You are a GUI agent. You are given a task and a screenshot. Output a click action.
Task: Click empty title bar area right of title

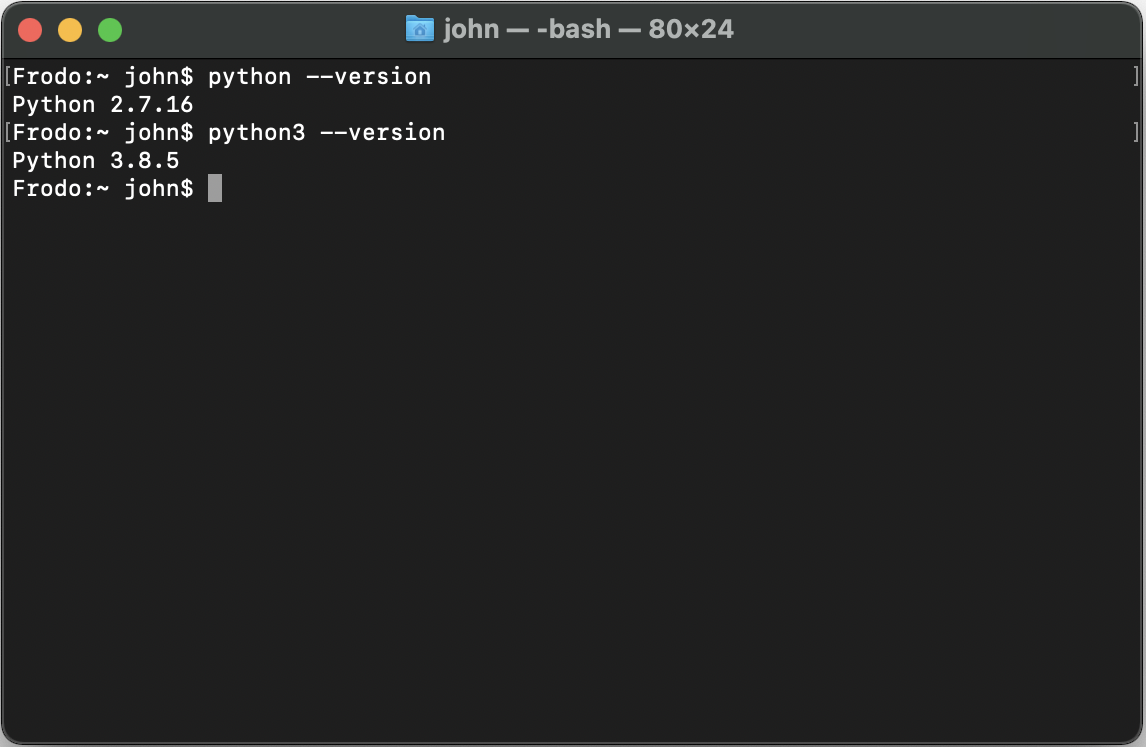936,29
